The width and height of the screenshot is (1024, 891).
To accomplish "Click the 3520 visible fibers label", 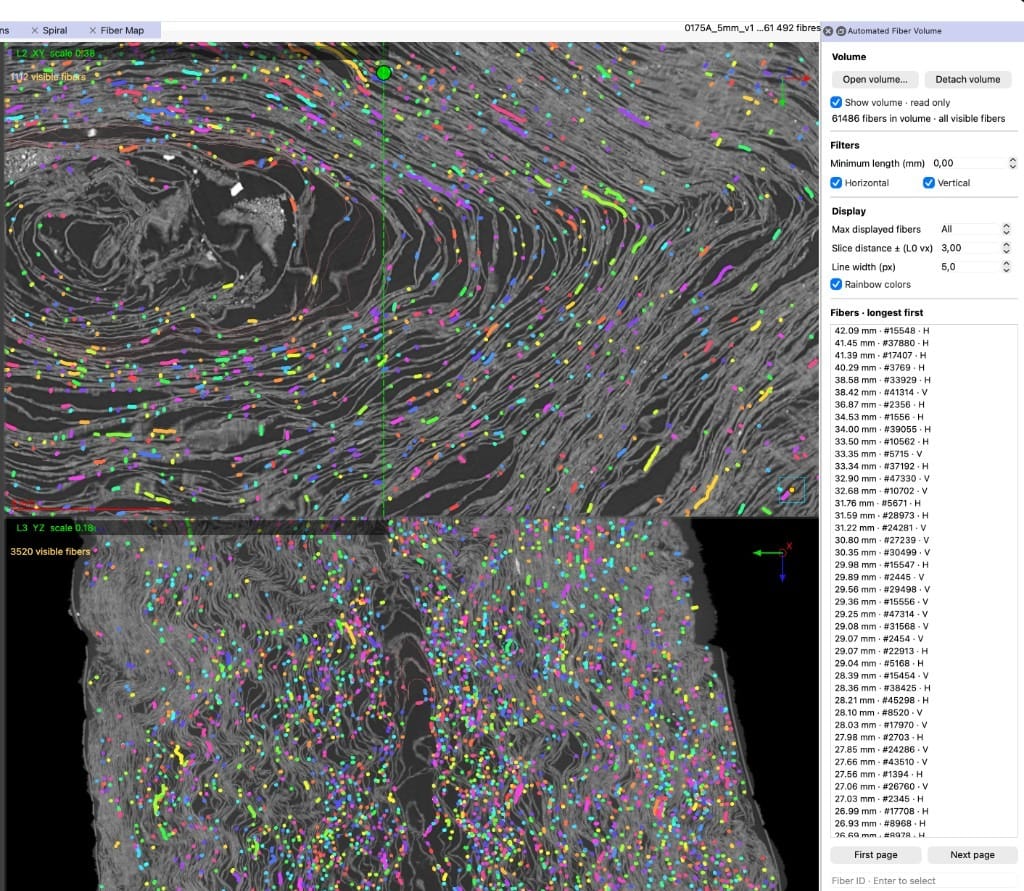I will [50, 551].
